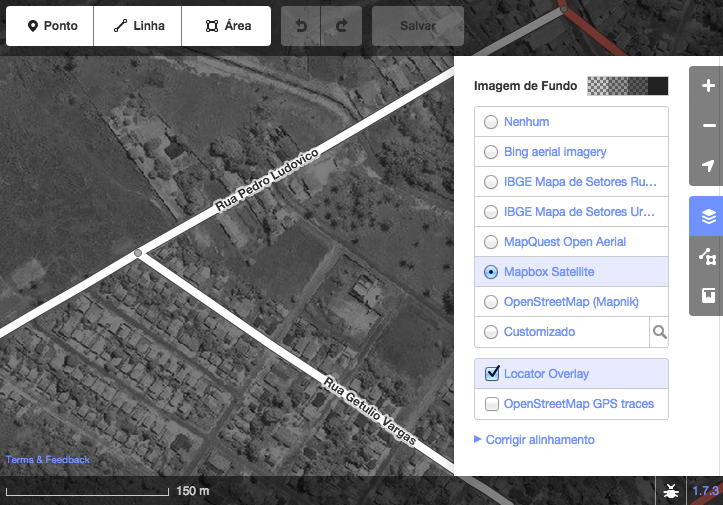Uncheck the Locator Overlay checkbox

click(x=492, y=374)
